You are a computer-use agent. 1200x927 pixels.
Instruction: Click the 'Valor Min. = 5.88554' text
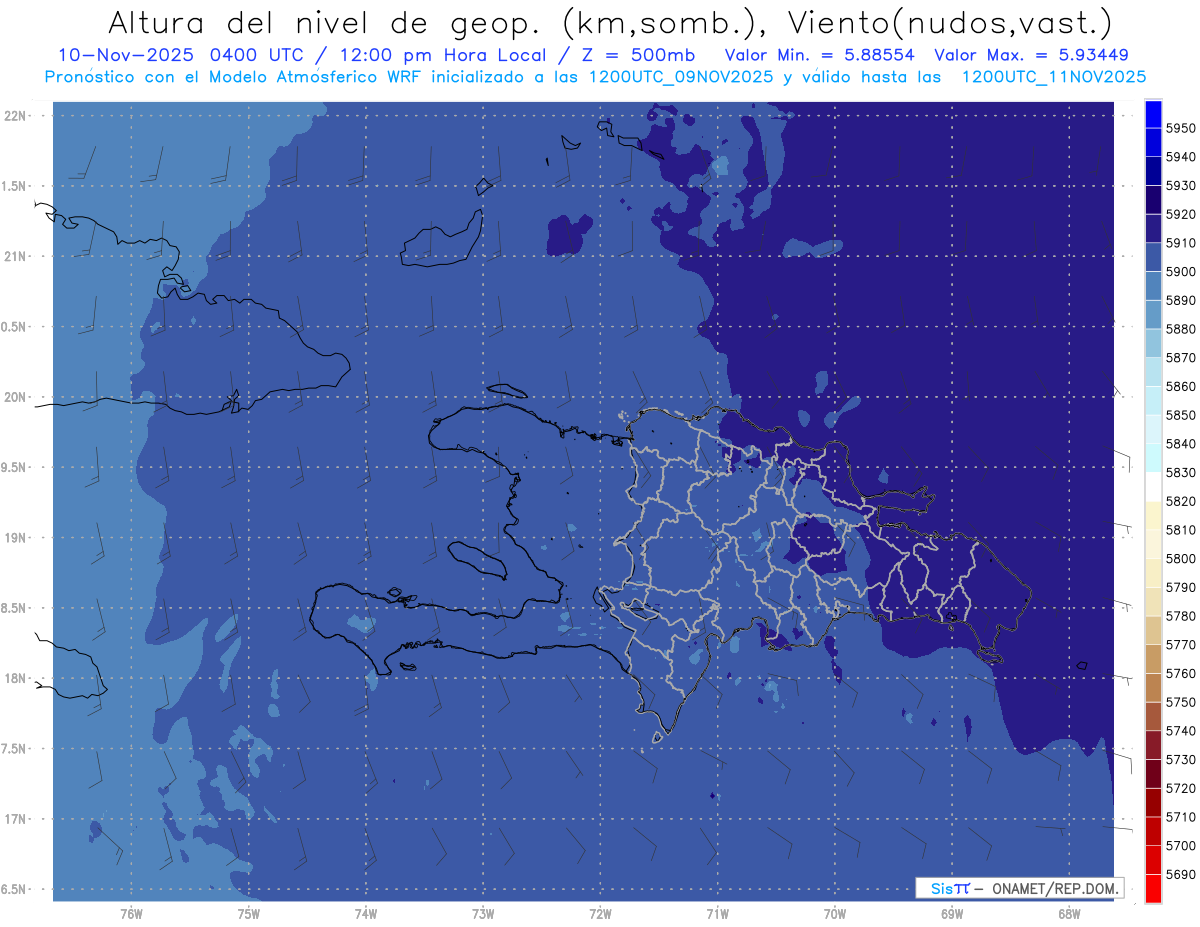[x=822, y=55]
